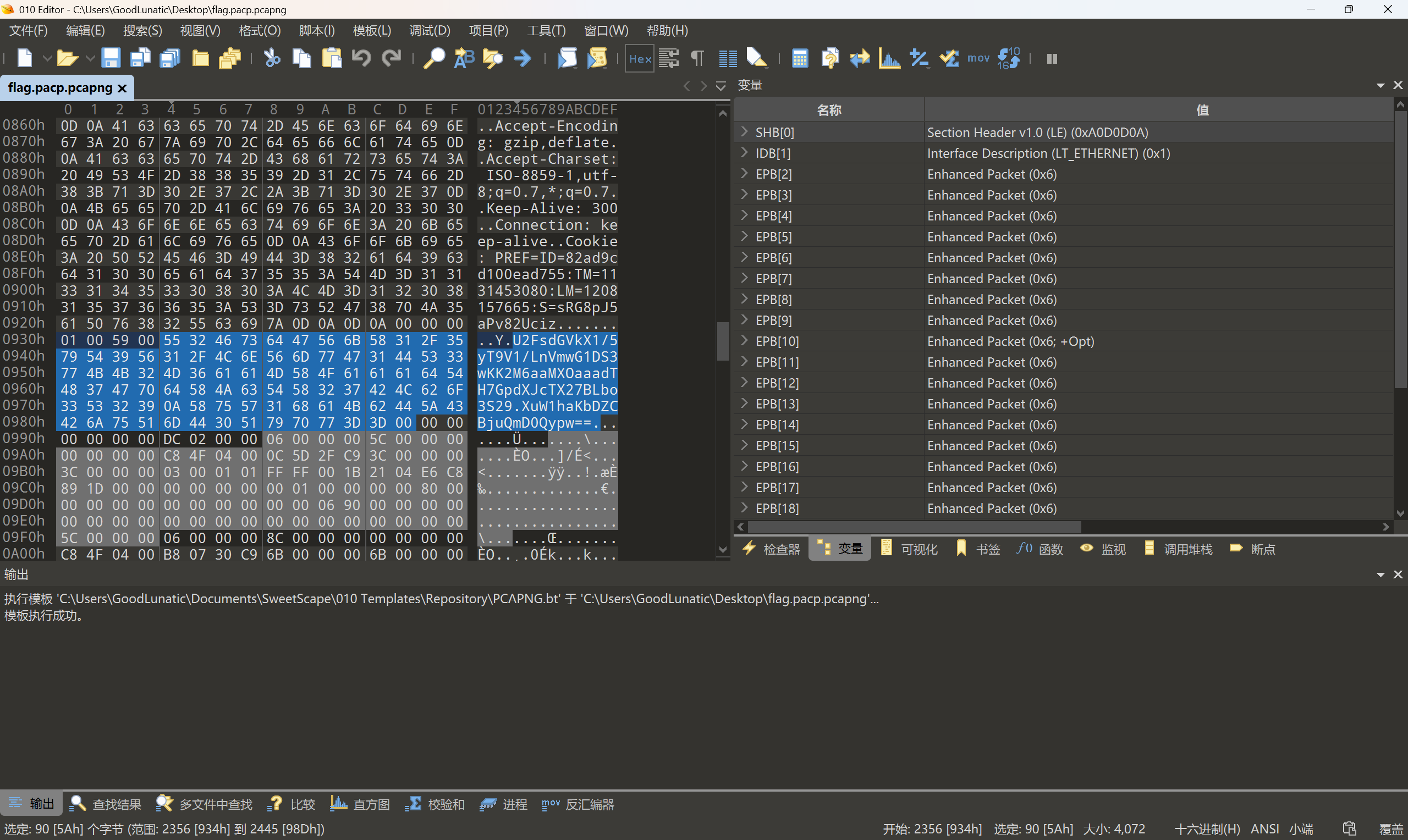Viewport: 1408px width, 840px height.
Task: Open a file using the folder icon
Action: click(67, 58)
